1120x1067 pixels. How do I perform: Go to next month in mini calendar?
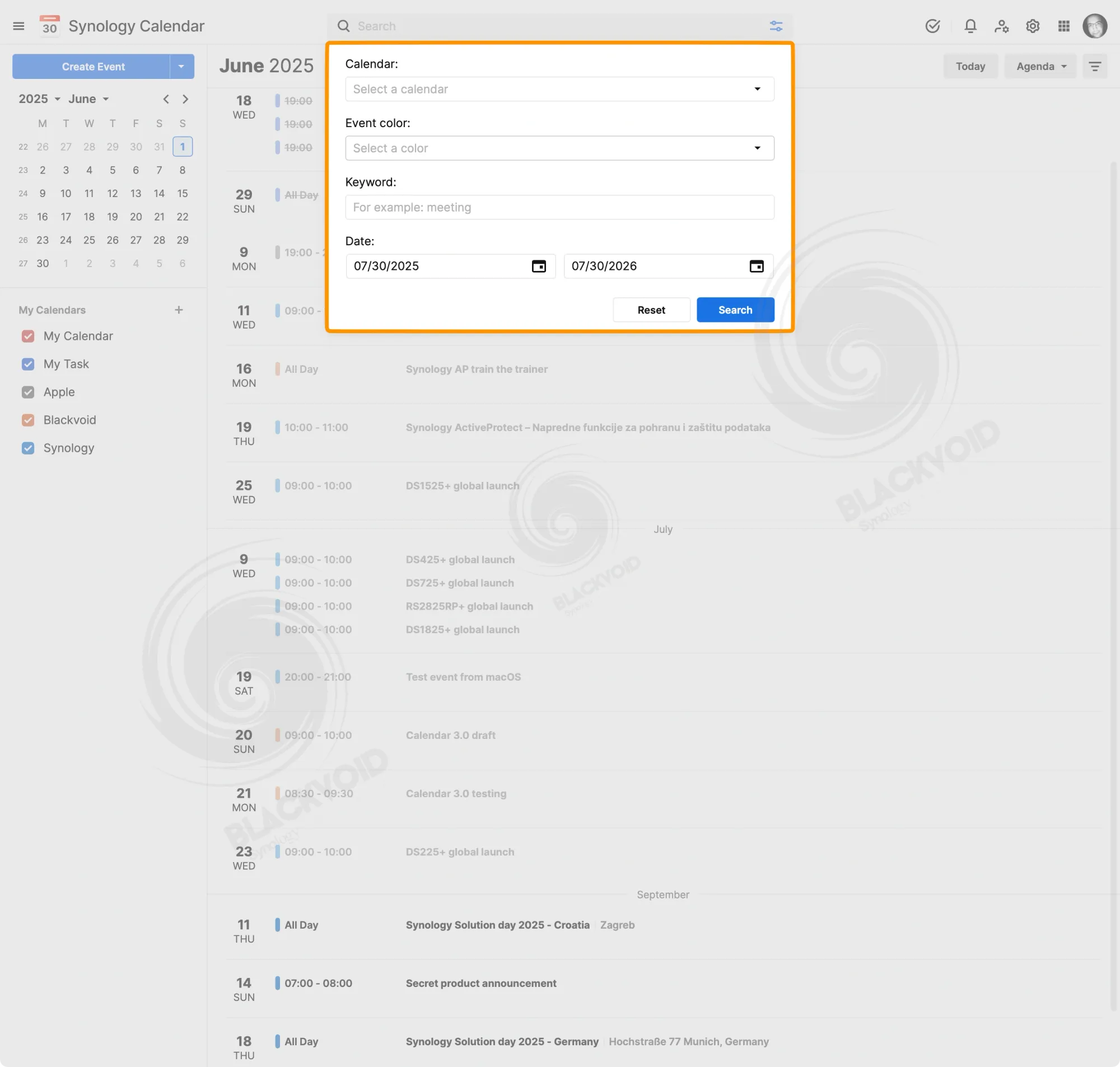pyautogui.click(x=185, y=99)
